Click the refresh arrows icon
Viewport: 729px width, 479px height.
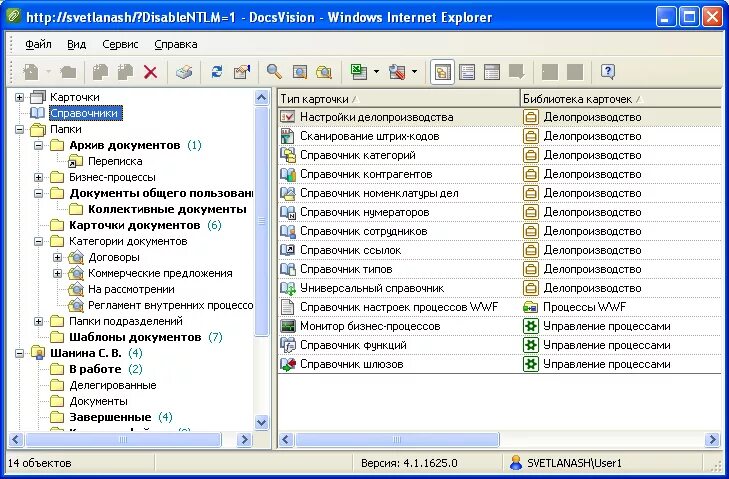pos(217,72)
